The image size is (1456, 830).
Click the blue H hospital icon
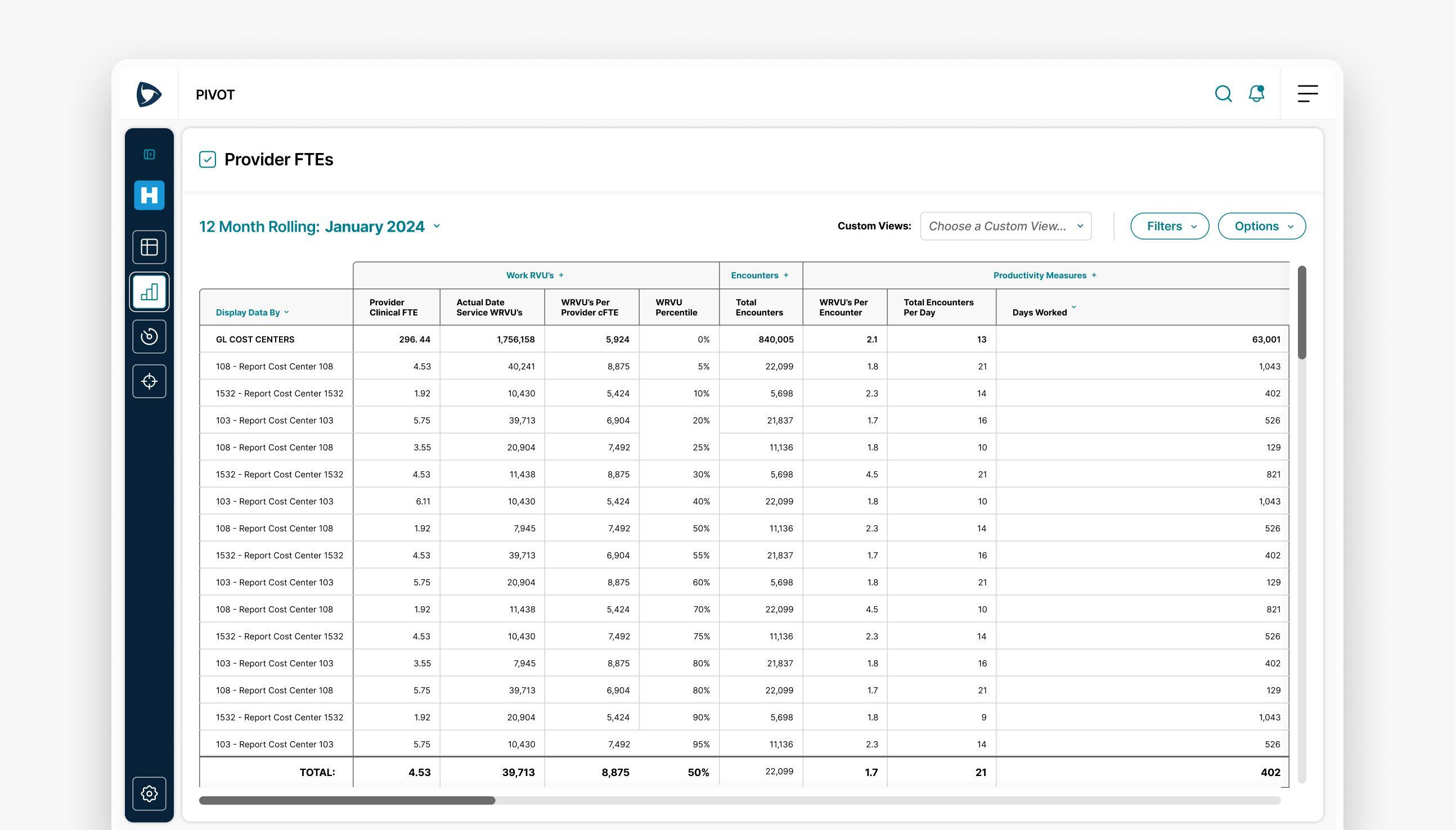tap(149, 195)
